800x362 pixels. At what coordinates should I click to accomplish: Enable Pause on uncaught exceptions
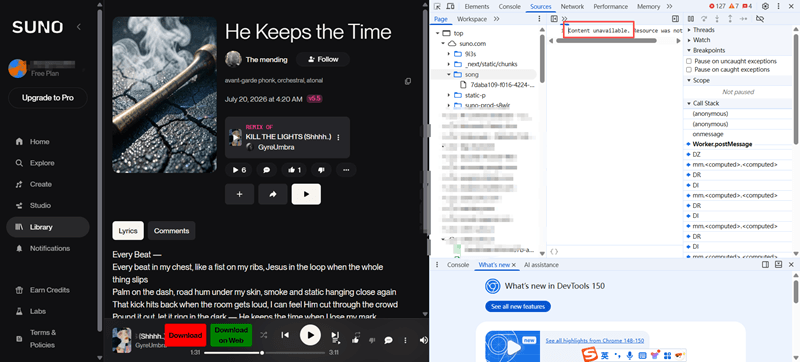point(689,61)
